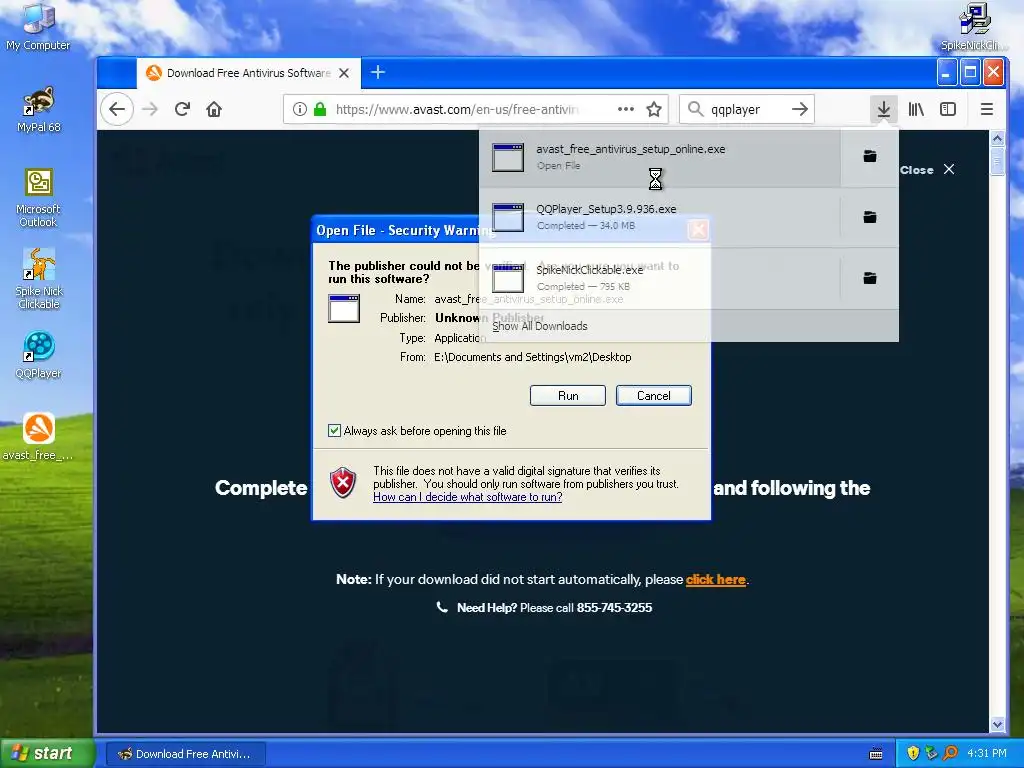Select Spike Nick Clickable desktop shortcut
Screen dimensions: 1024x768
pos(39,279)
